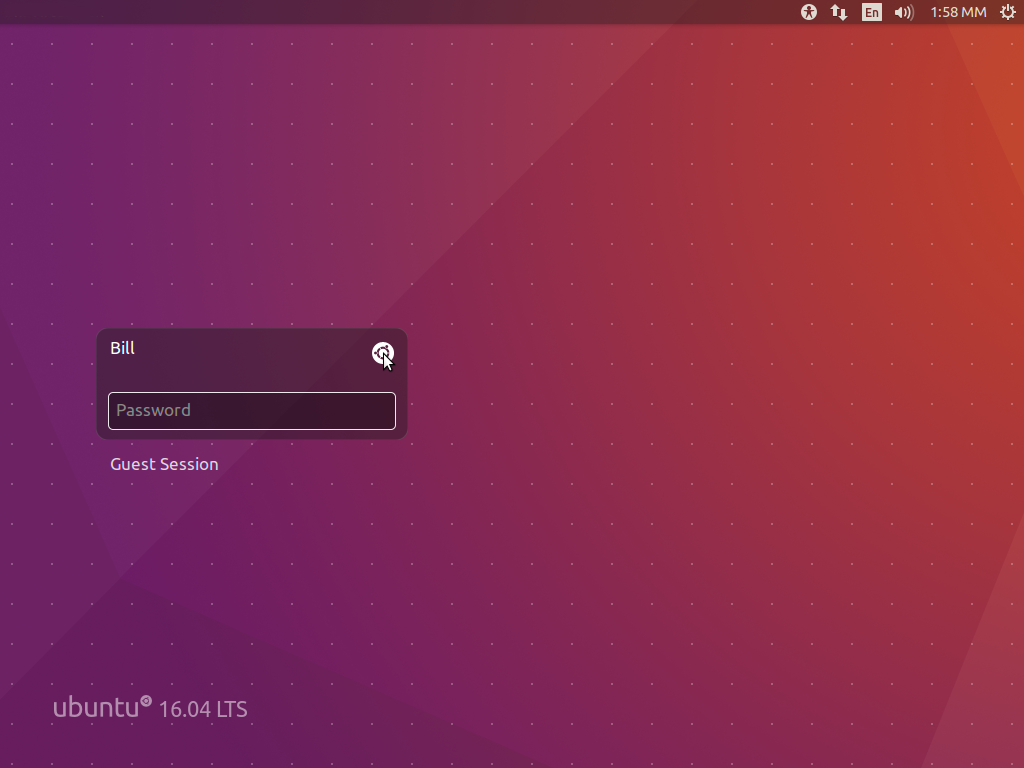The width and height of the screenshot is (1024, 768).
Task: Select the Bill user account
Action: (x=123, y=348)
